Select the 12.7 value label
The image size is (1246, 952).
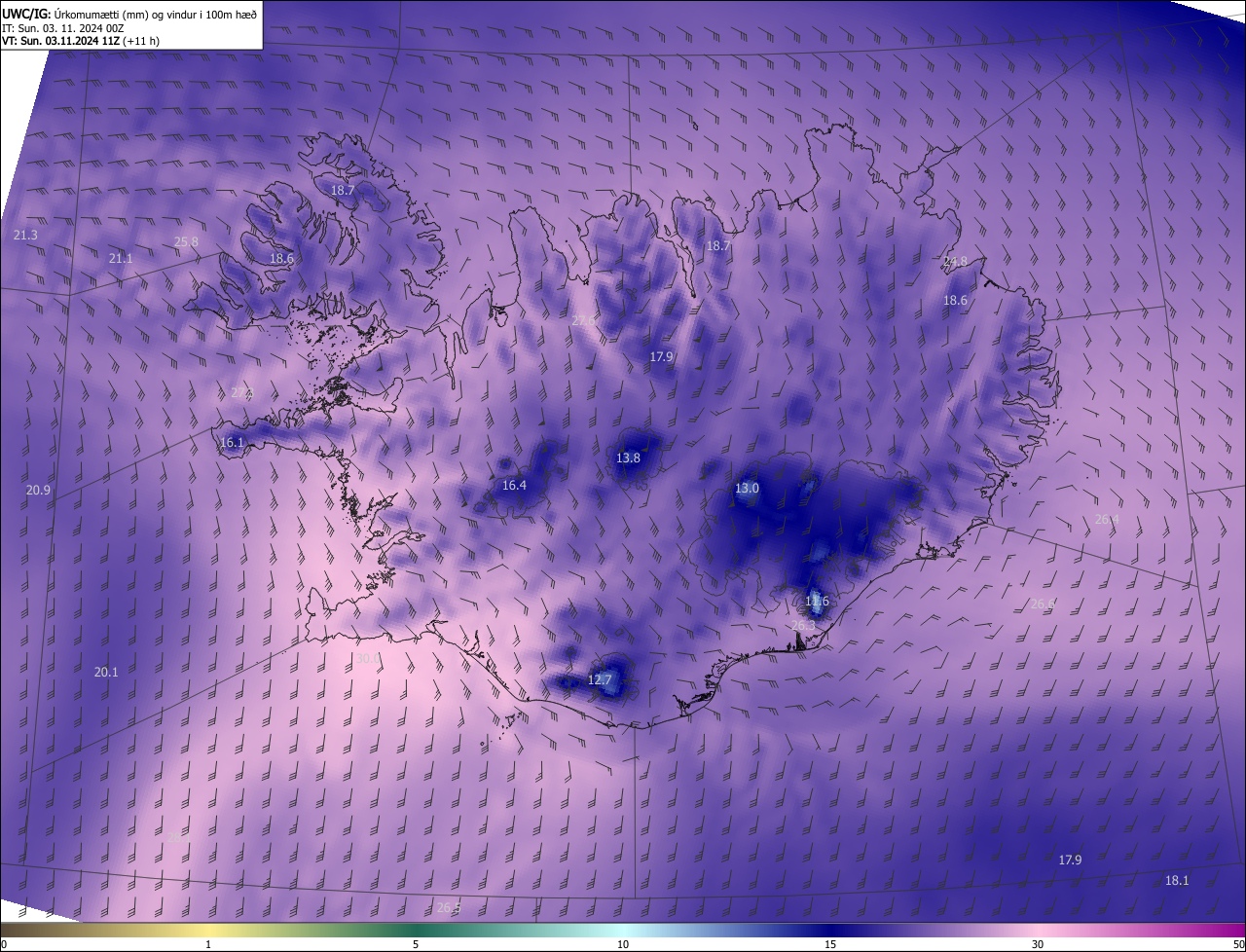point(600,679)
